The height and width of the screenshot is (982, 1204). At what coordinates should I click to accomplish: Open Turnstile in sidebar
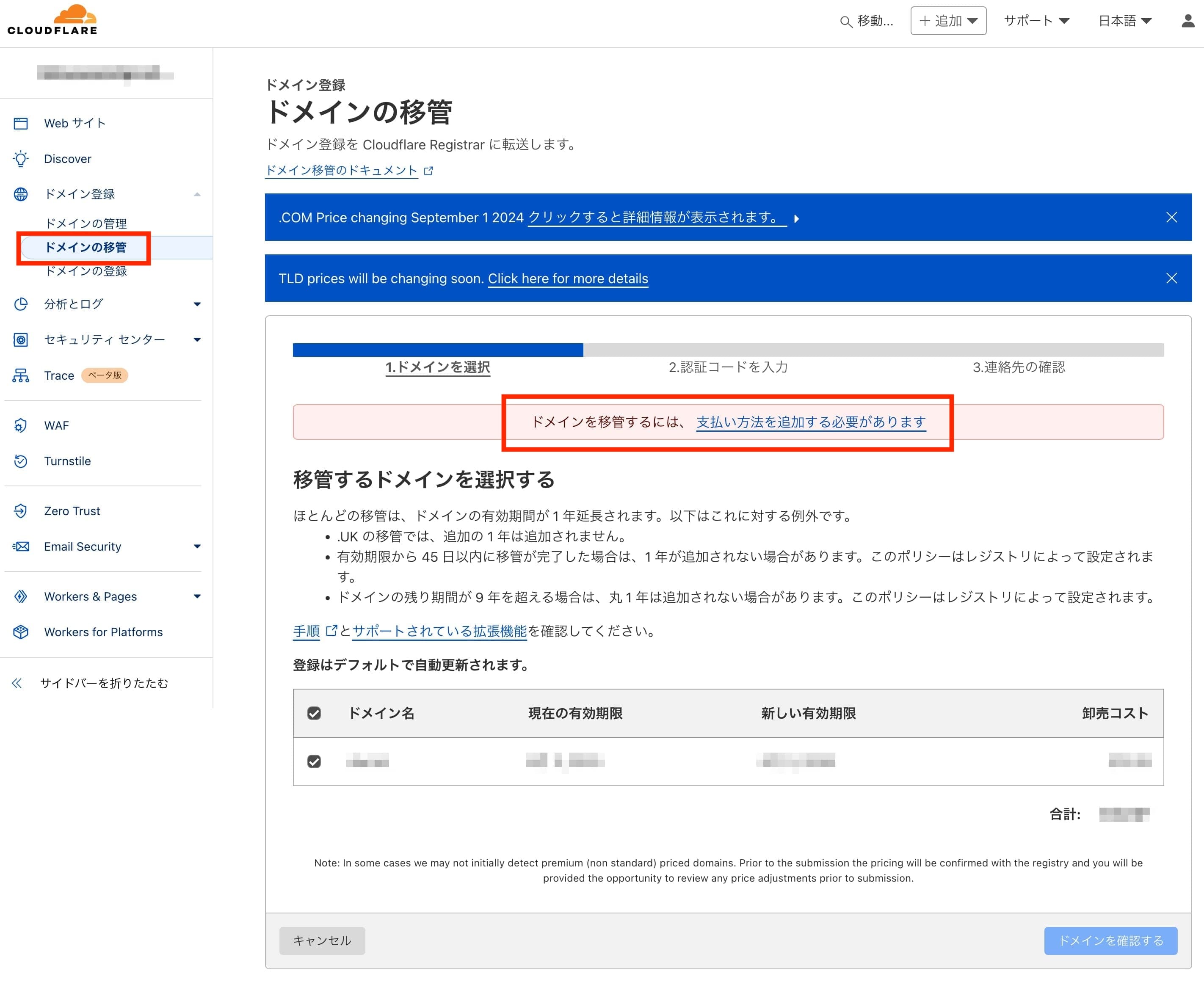coord(67,461)
